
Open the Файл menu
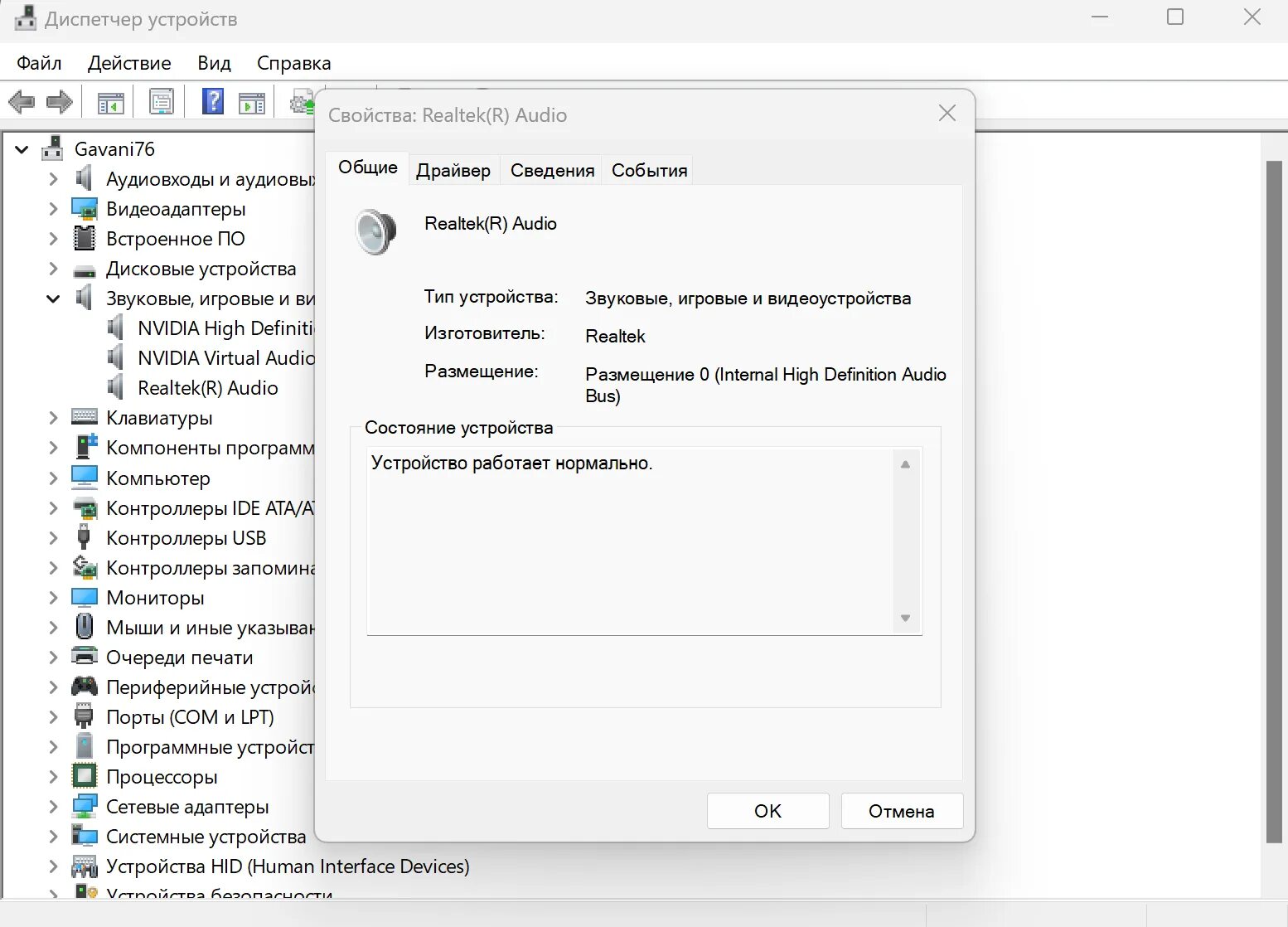click(x=39, y=63)
